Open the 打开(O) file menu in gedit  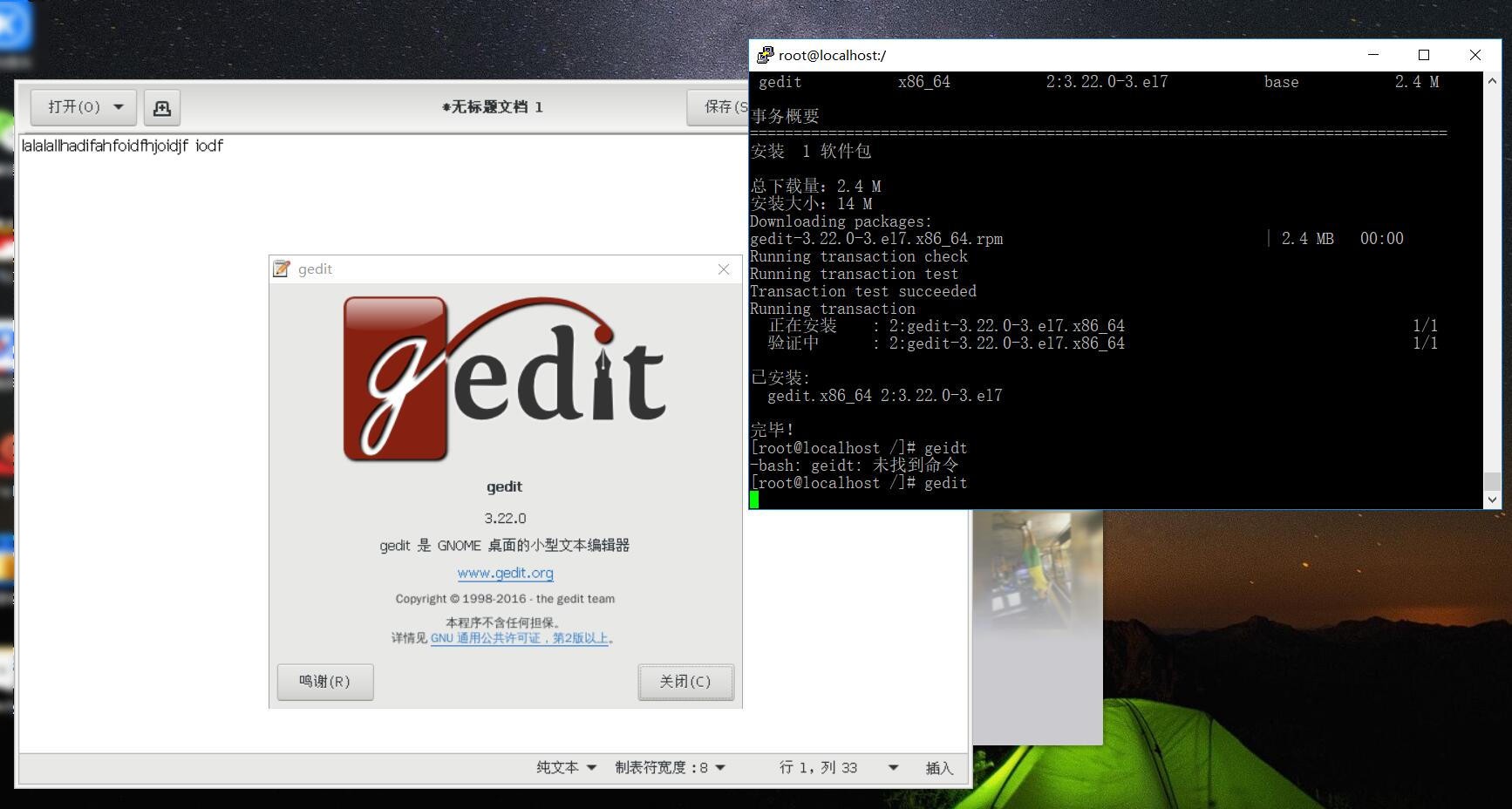coord(84,107)
